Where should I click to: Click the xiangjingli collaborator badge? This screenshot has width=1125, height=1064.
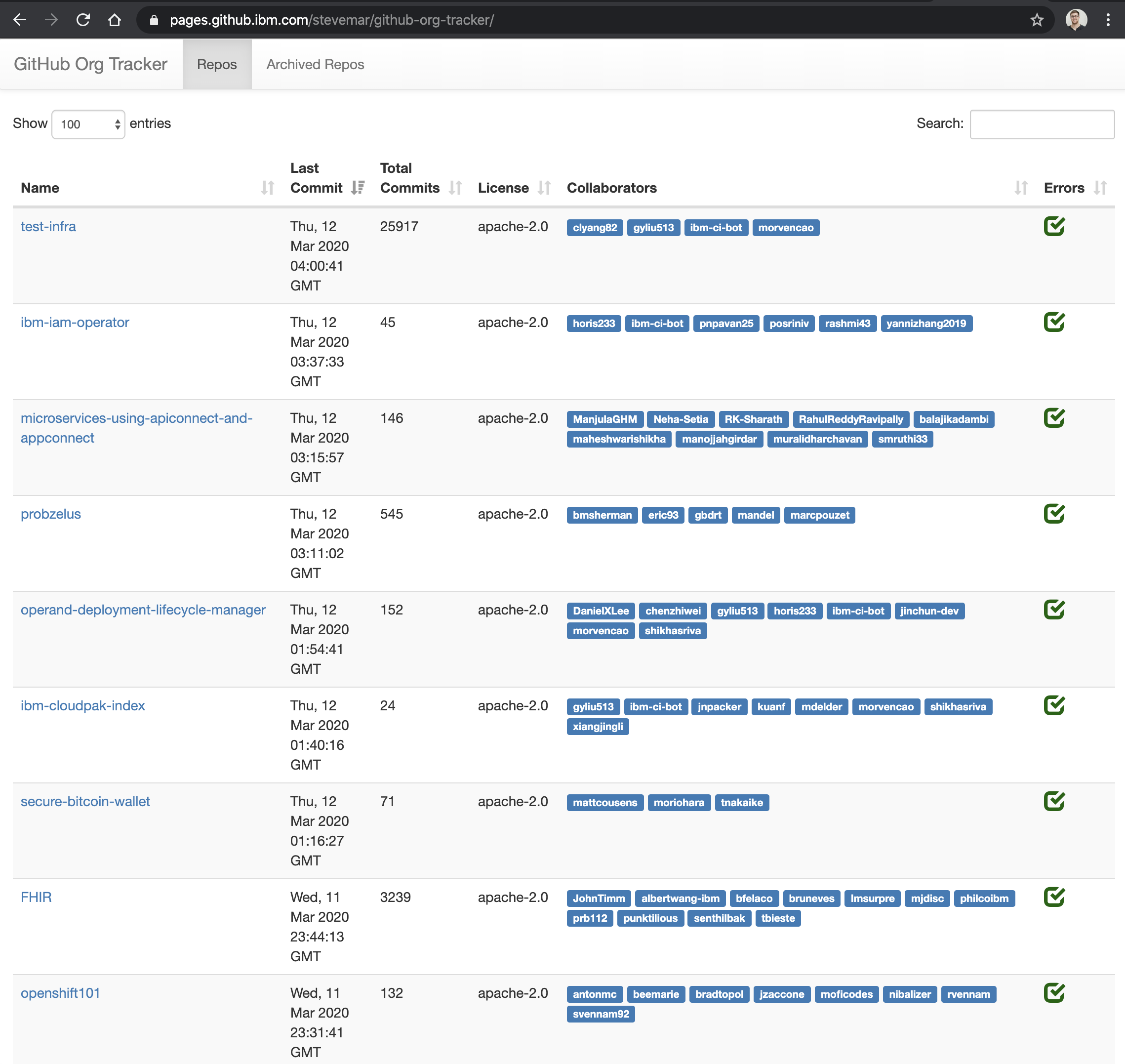click(598, 727)
